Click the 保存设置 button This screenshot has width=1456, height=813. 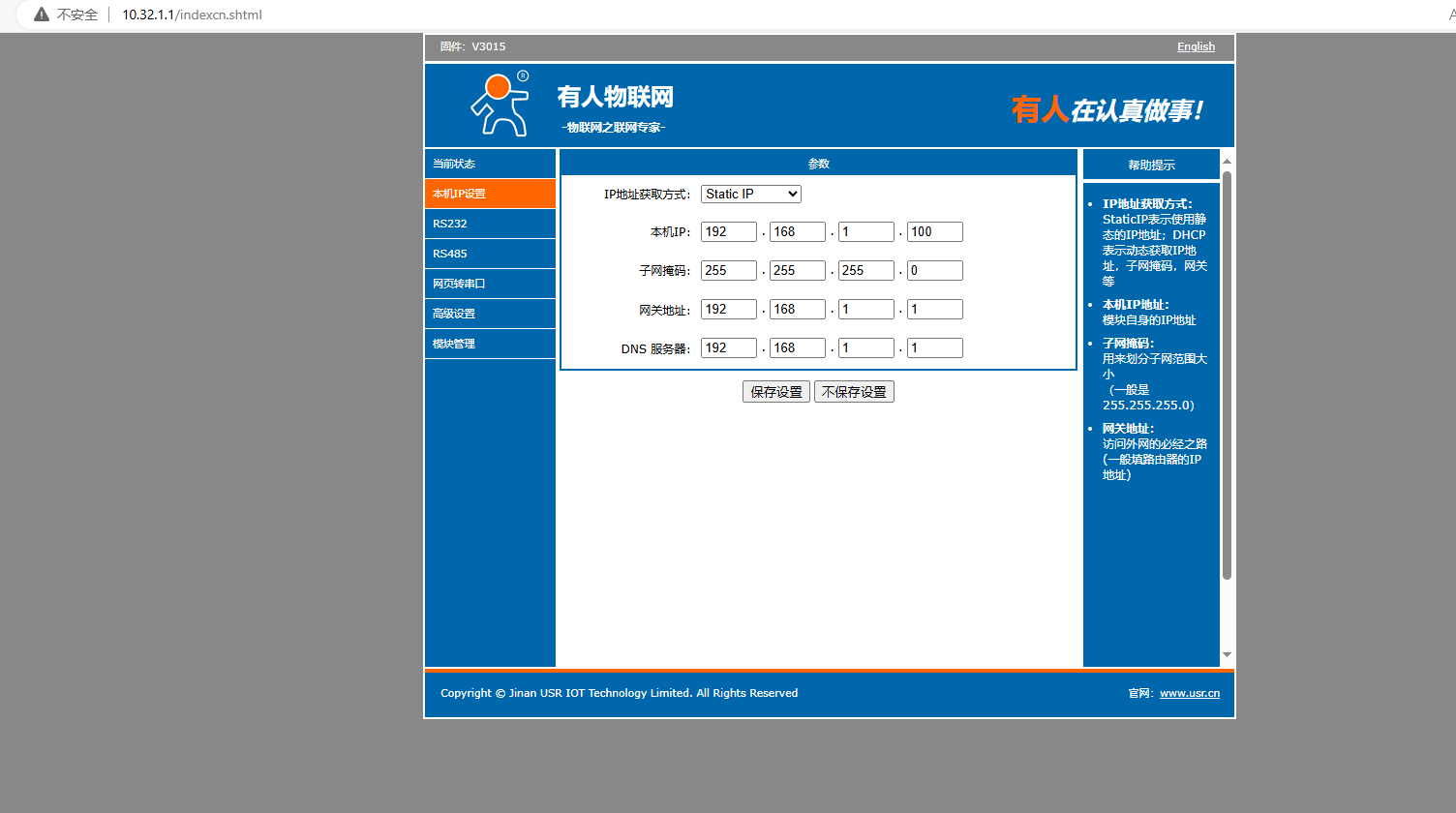(776, 392)
